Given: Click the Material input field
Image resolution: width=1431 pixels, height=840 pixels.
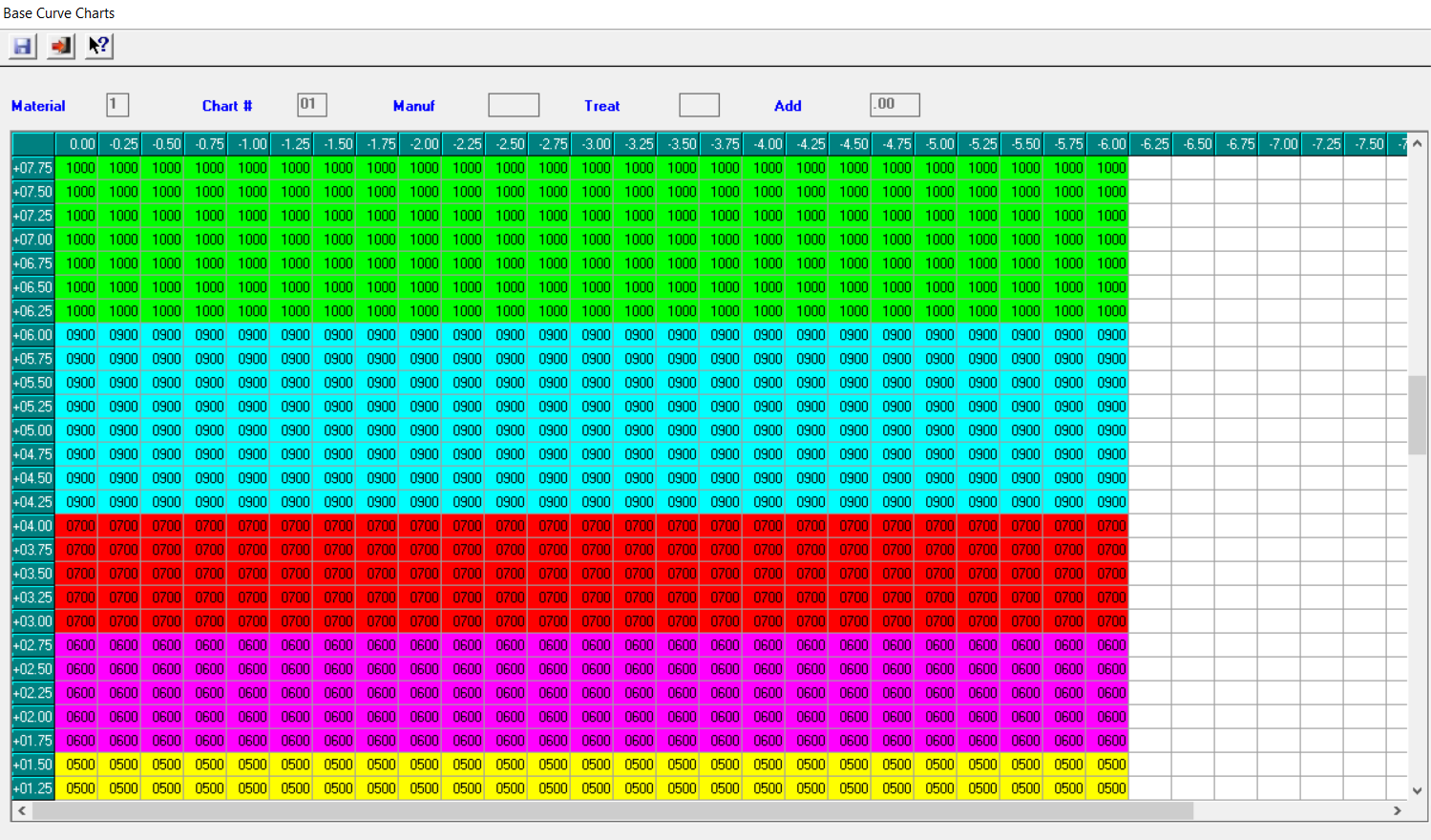Looking at the screenshot, I should pyautogui.click(x=116, y=105).
